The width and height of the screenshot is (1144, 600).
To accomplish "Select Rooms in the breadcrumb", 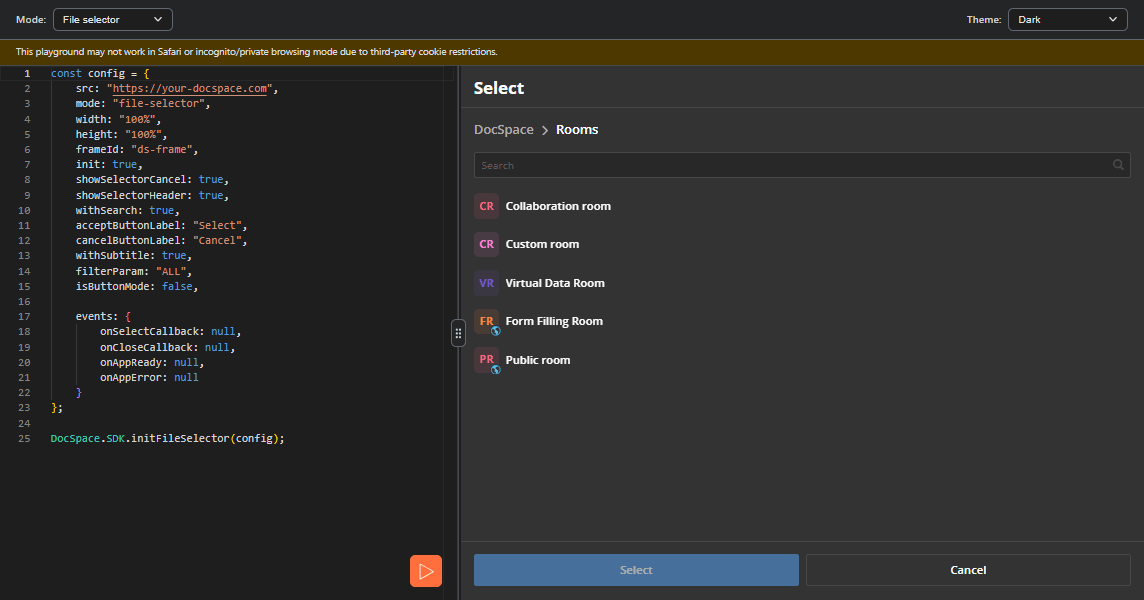I will (x=577, y=129).
